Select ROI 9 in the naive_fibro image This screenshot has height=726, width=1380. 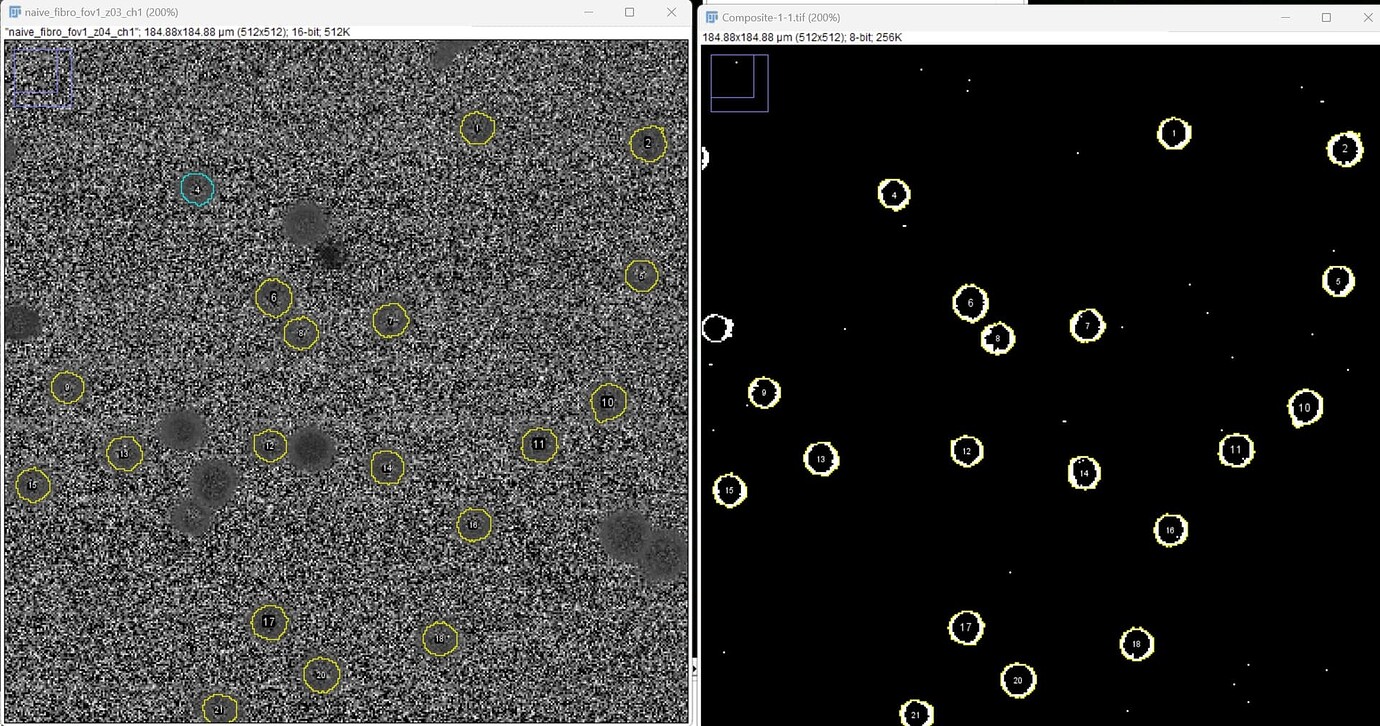coord(66,387)
